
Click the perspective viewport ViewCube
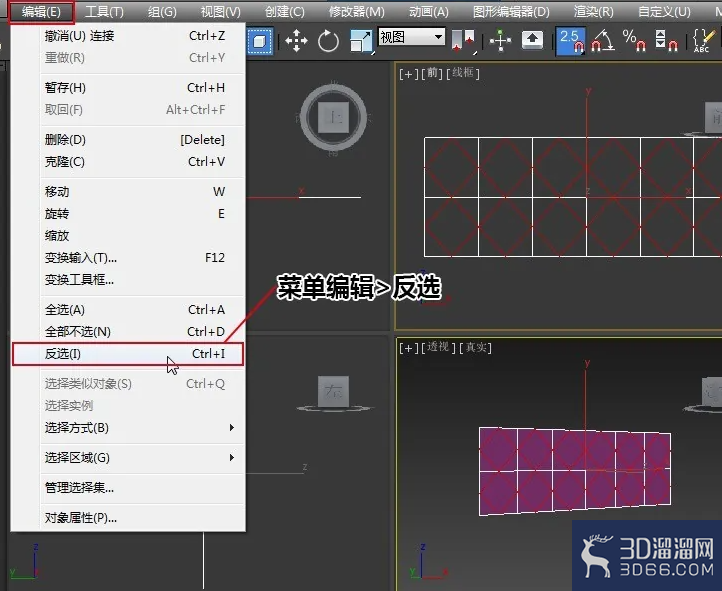click(x=712, y=392)
